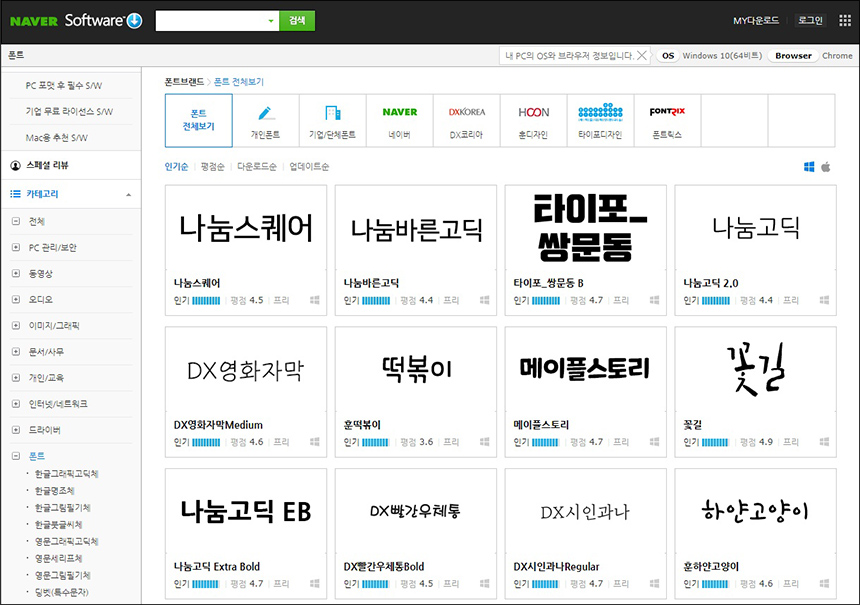Click Windows icon on 나눔고딕 Extra Bold card
Screen dimensions: 860x605
click(x=314, y=584)
